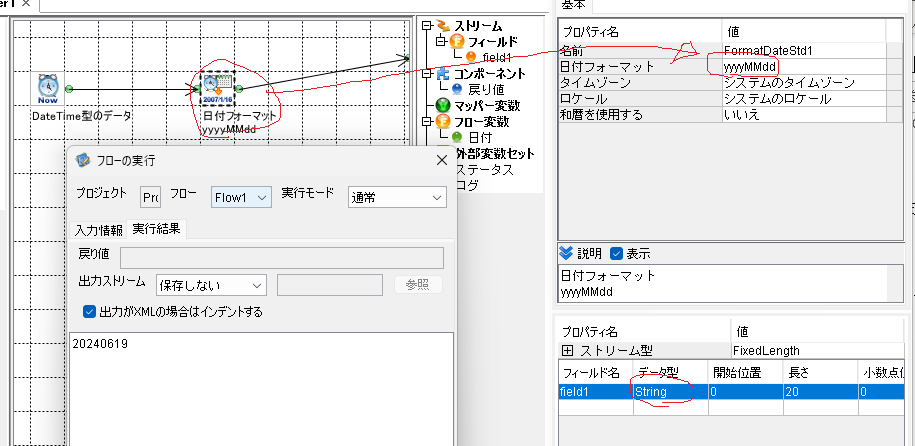Viewport: 915px width, 446px height.
Task: Select the Now DateTime clock component icon
Action: [47, 89]
